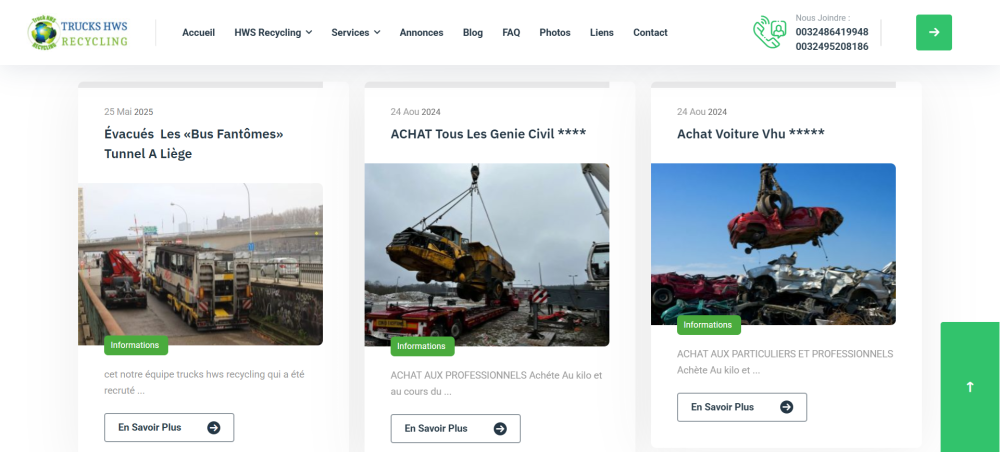Open the Liens menu item
The width and height of the screenshot is (1000, 452).
tap(601, 33)
